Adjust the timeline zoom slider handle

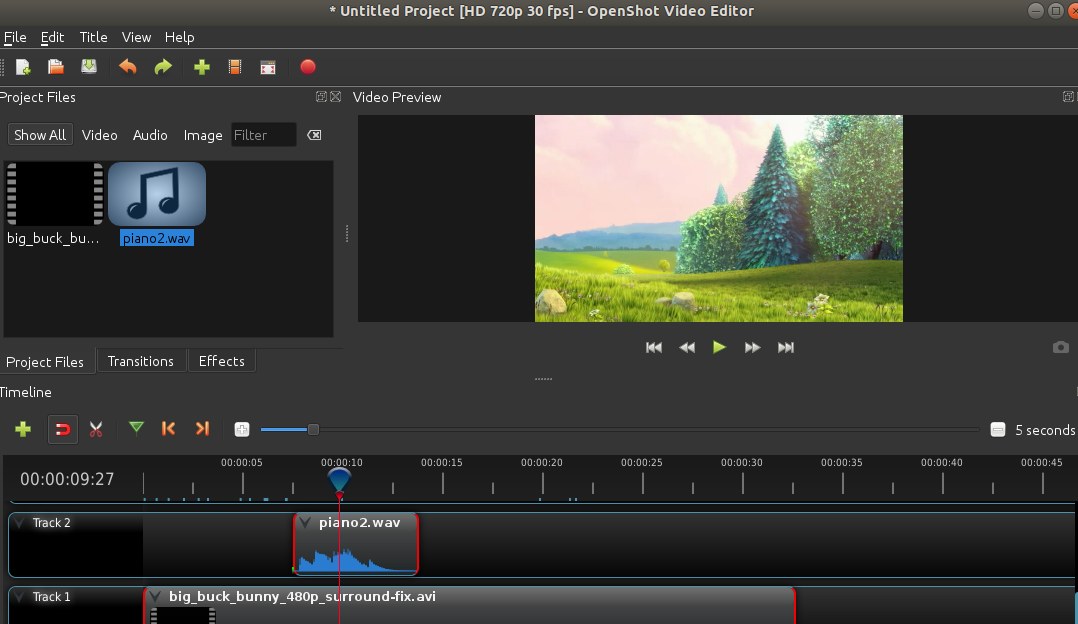pyautogui.click(x=313, y=430)
